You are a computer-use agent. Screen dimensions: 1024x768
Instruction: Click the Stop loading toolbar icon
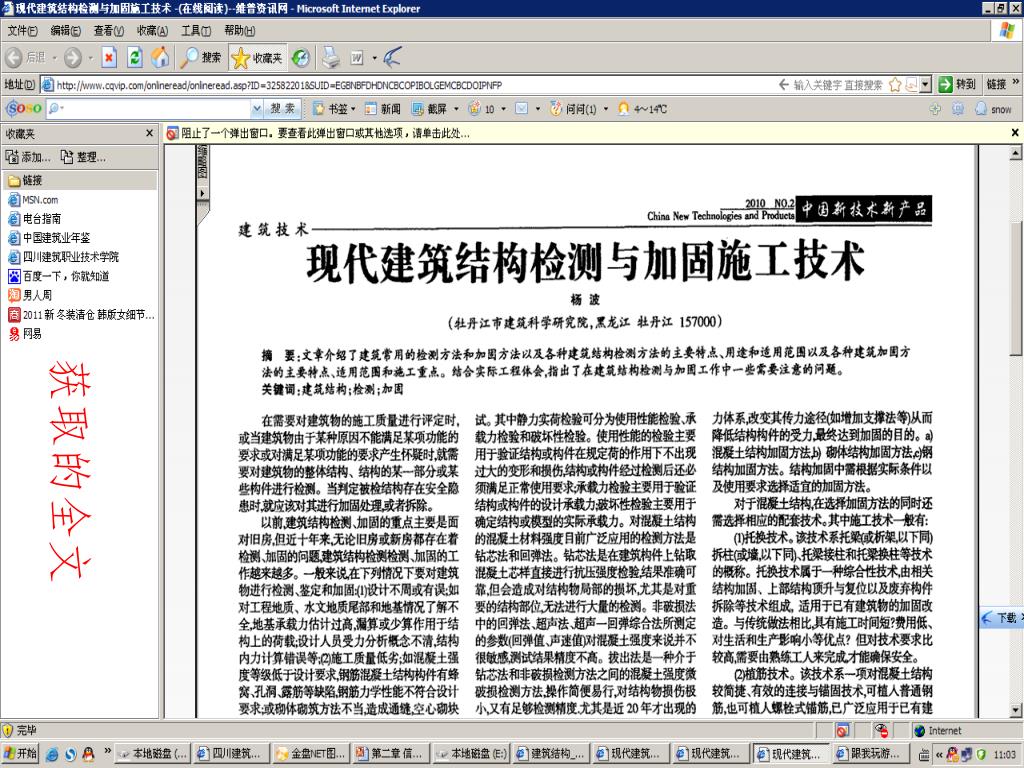110,58
